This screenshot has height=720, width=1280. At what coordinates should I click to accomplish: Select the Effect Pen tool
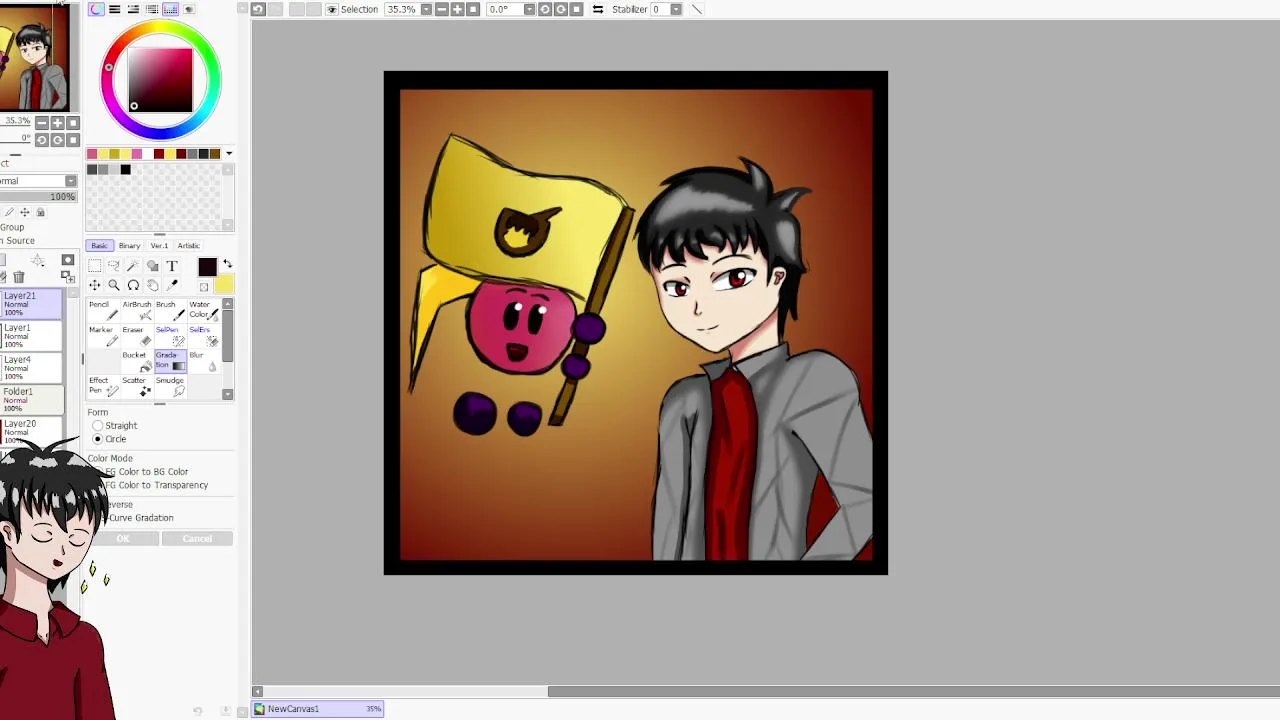click(104, 386)
